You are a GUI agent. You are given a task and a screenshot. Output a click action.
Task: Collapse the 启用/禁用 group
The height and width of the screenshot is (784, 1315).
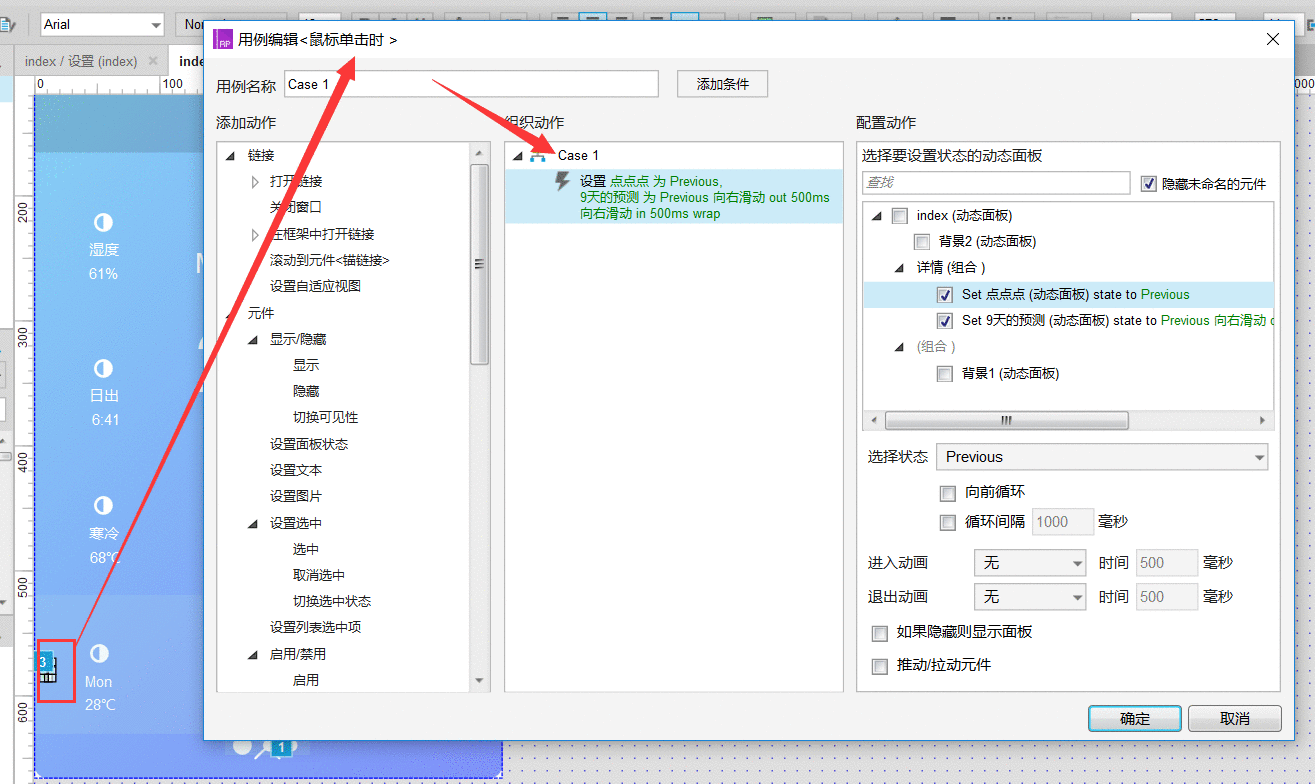point(253,655)
